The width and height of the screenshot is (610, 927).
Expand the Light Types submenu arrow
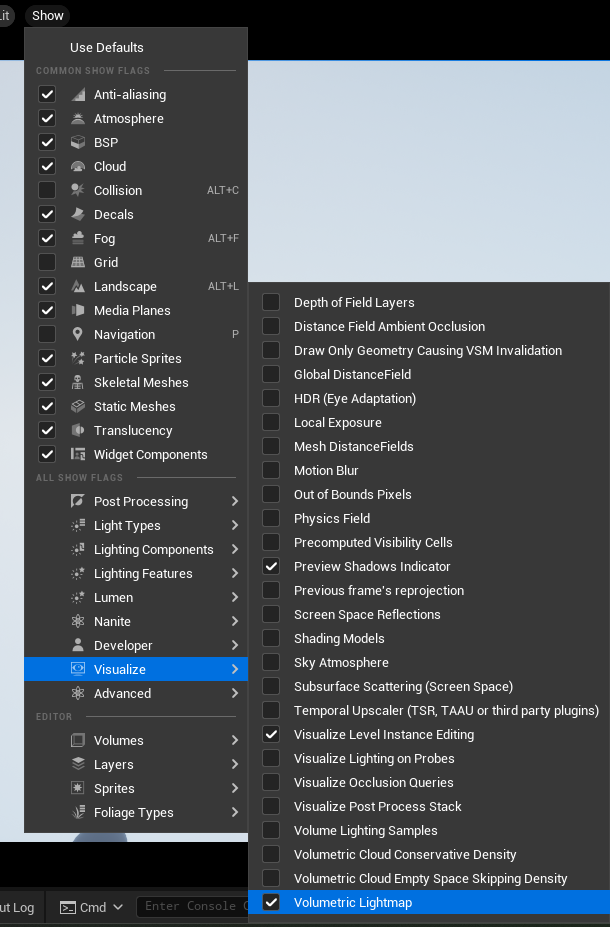[235, 526]
